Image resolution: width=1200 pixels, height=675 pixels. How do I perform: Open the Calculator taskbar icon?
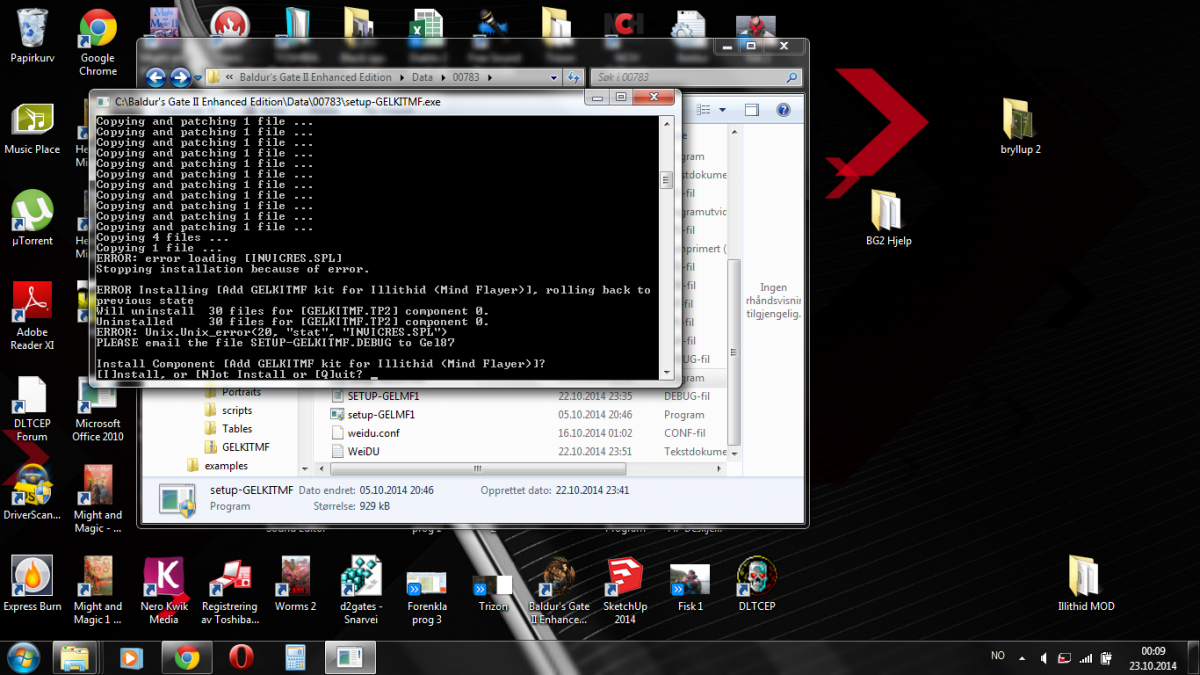[295, 657]
